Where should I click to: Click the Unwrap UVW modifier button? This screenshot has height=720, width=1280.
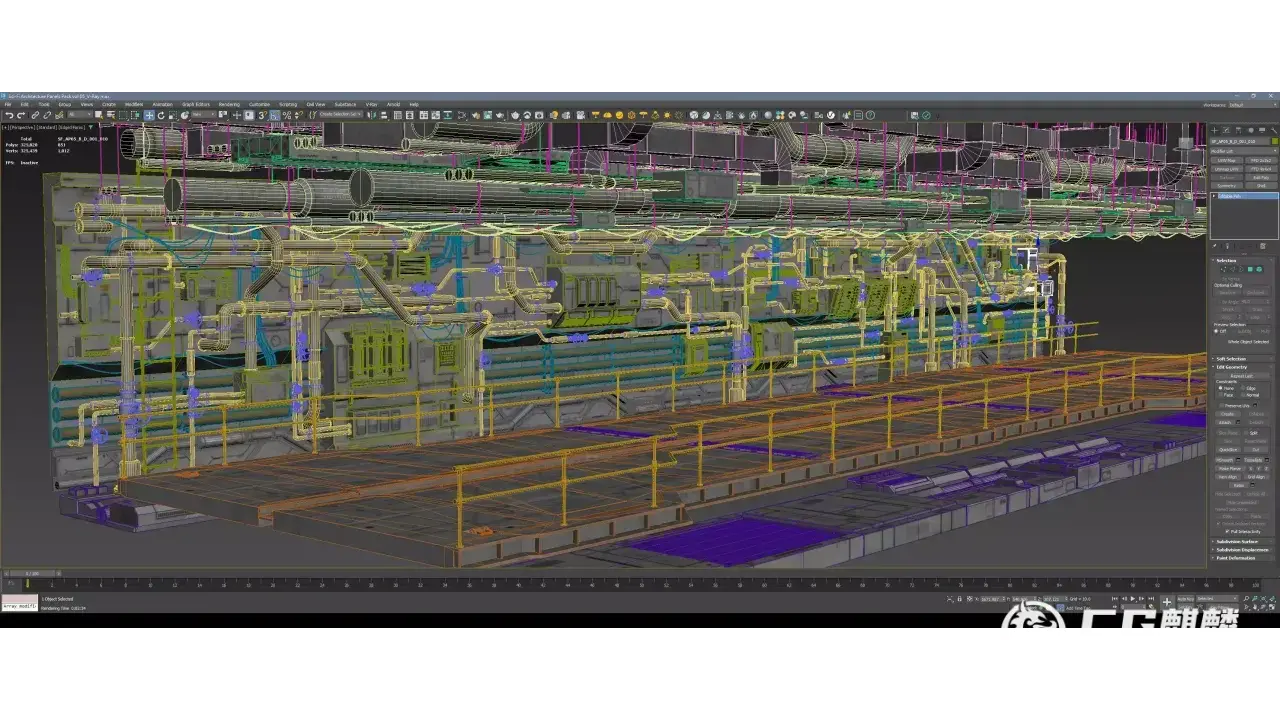click(1227, 168)
